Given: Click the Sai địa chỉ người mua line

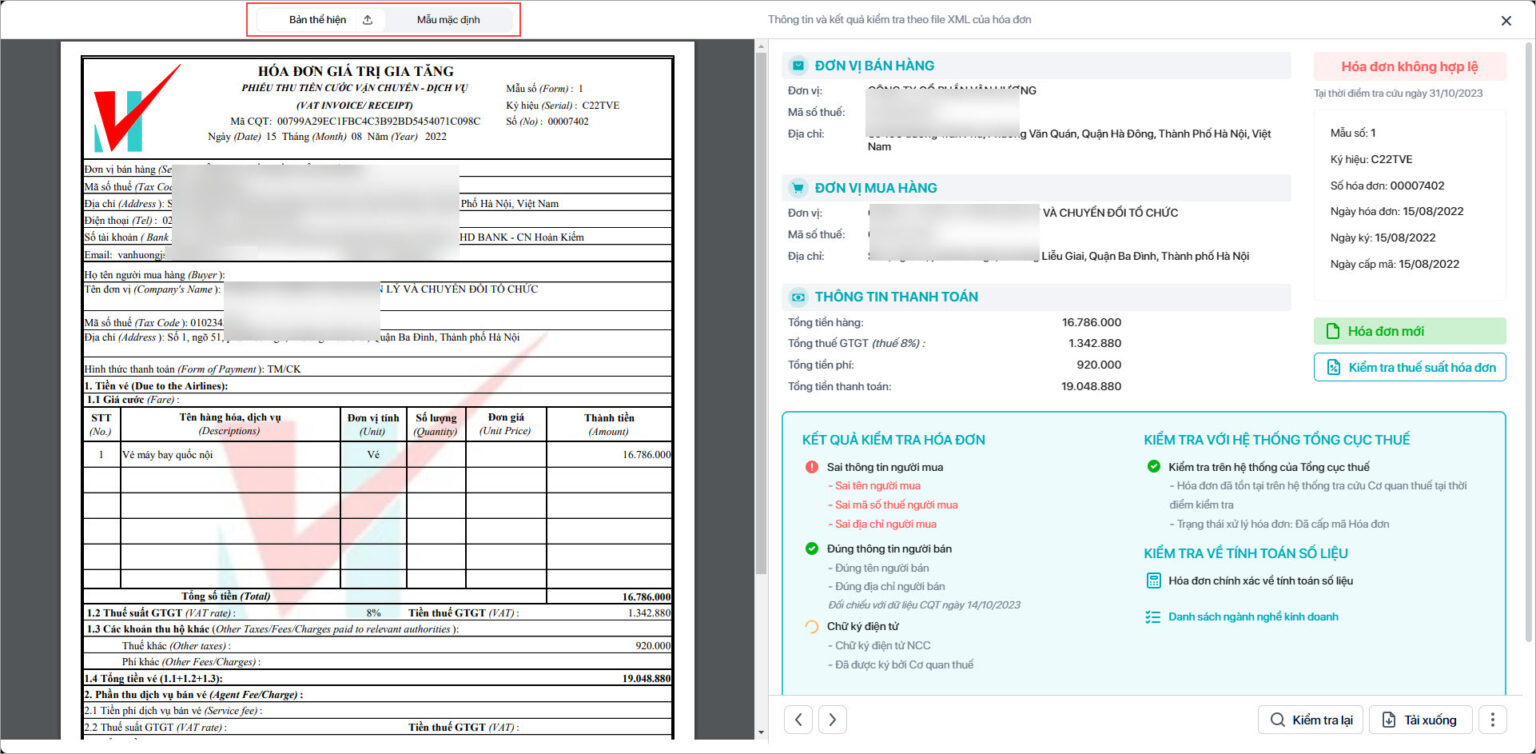Looking at the screenshot, I should (x=882, y=524).
